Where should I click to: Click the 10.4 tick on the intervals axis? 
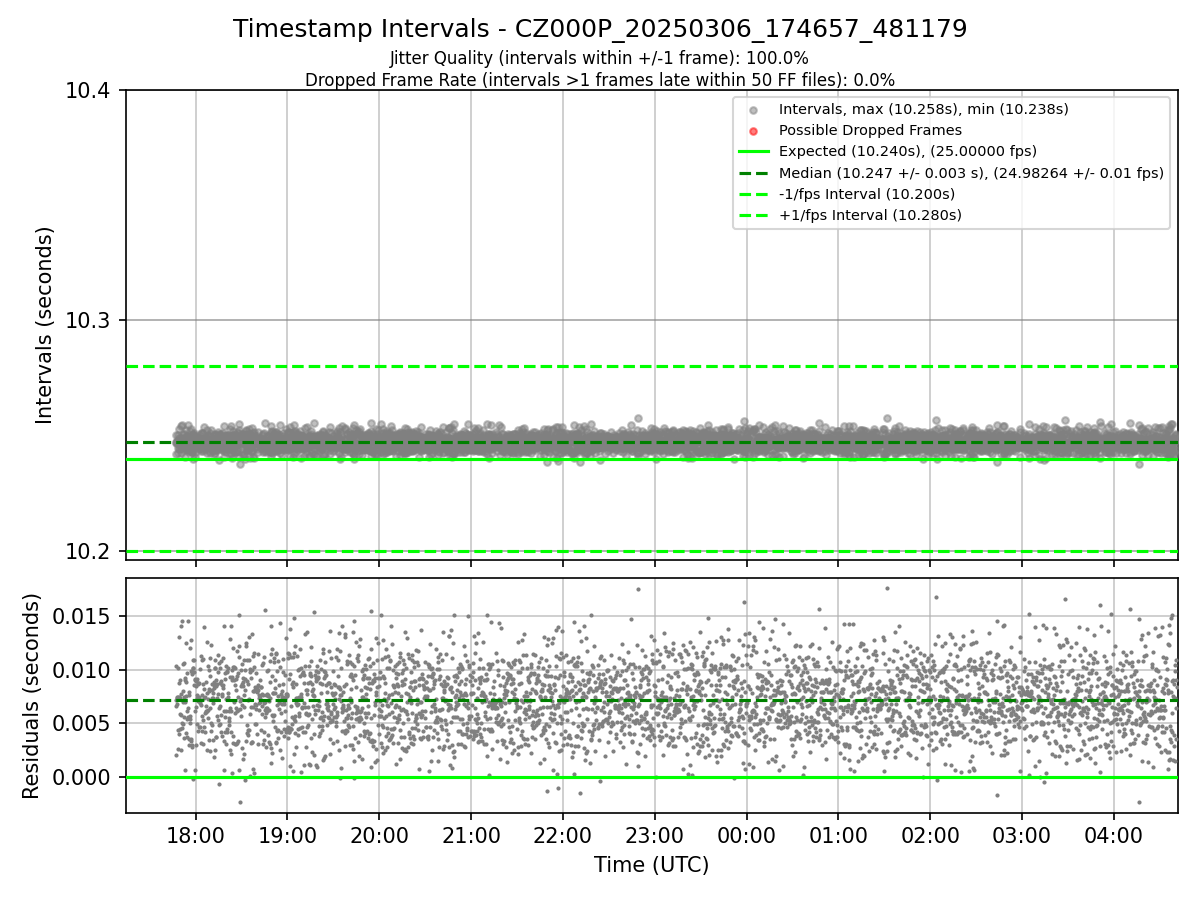coord(89,91)
